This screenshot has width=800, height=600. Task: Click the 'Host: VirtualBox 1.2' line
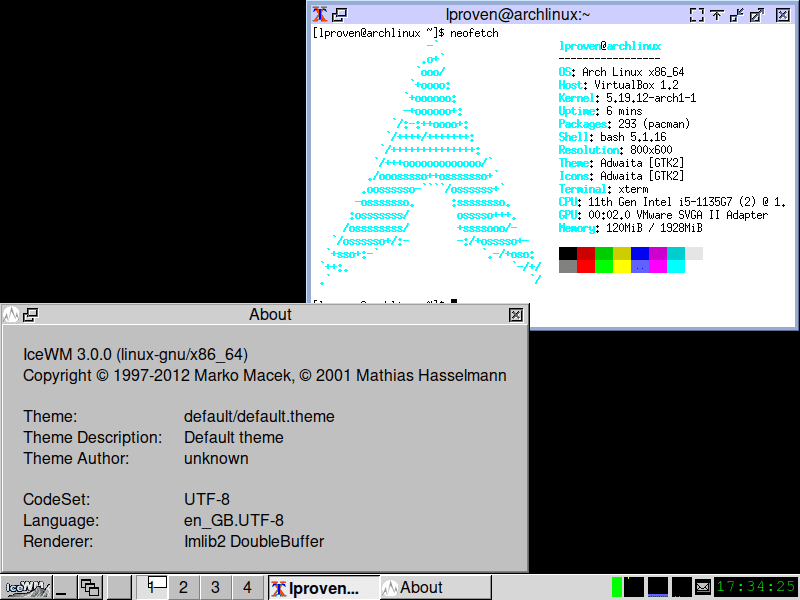click(x=619, y=85)
